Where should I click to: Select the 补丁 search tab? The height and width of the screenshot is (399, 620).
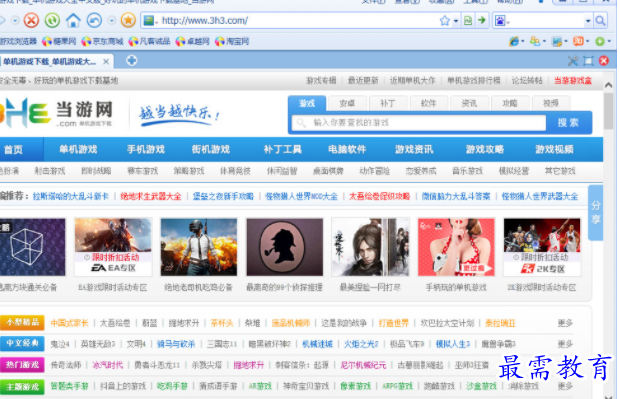click(x=388, y=103)
